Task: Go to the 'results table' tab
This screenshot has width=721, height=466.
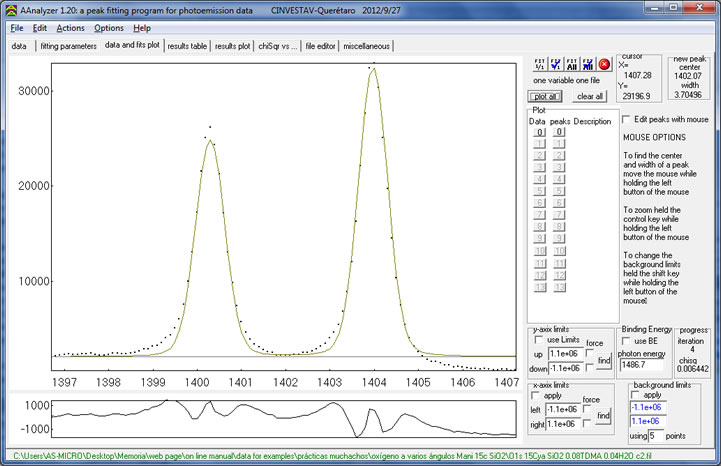Action: tap(187, 46)
